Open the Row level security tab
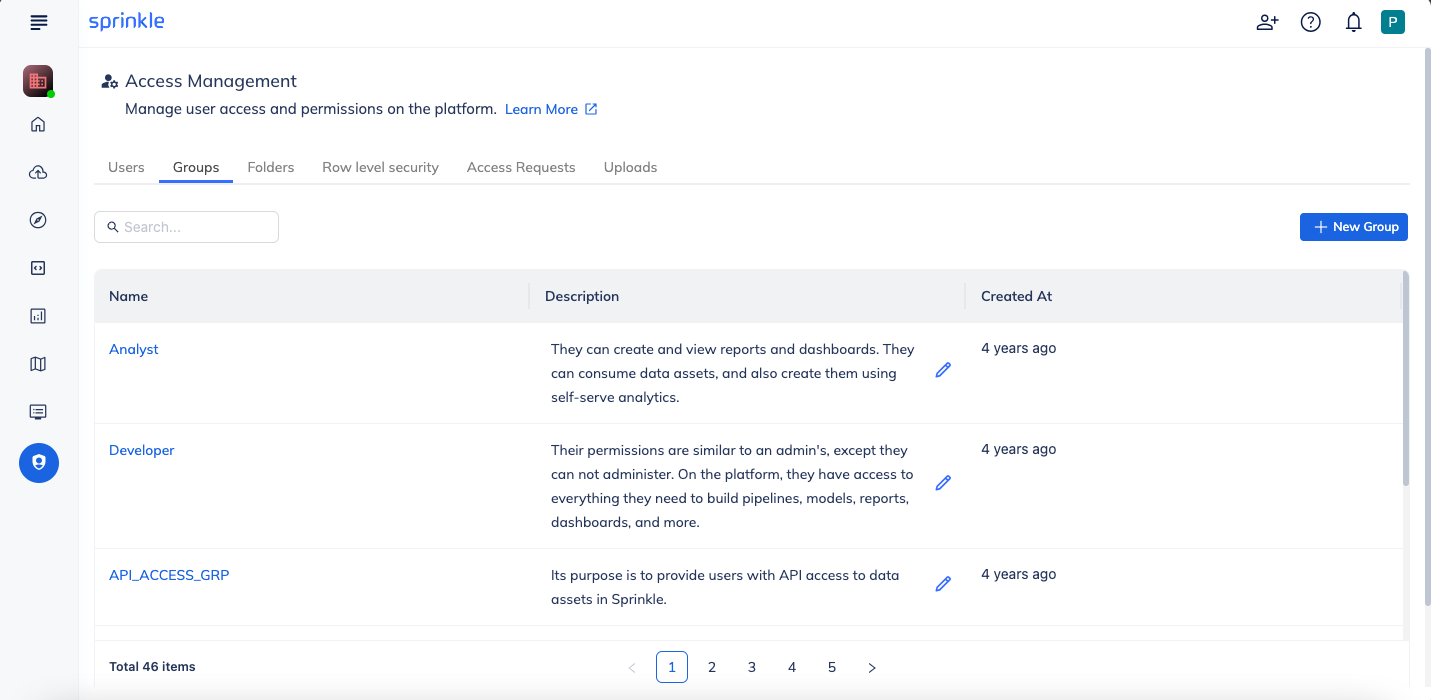1431x700 pixels. click(x=380, y=167)
